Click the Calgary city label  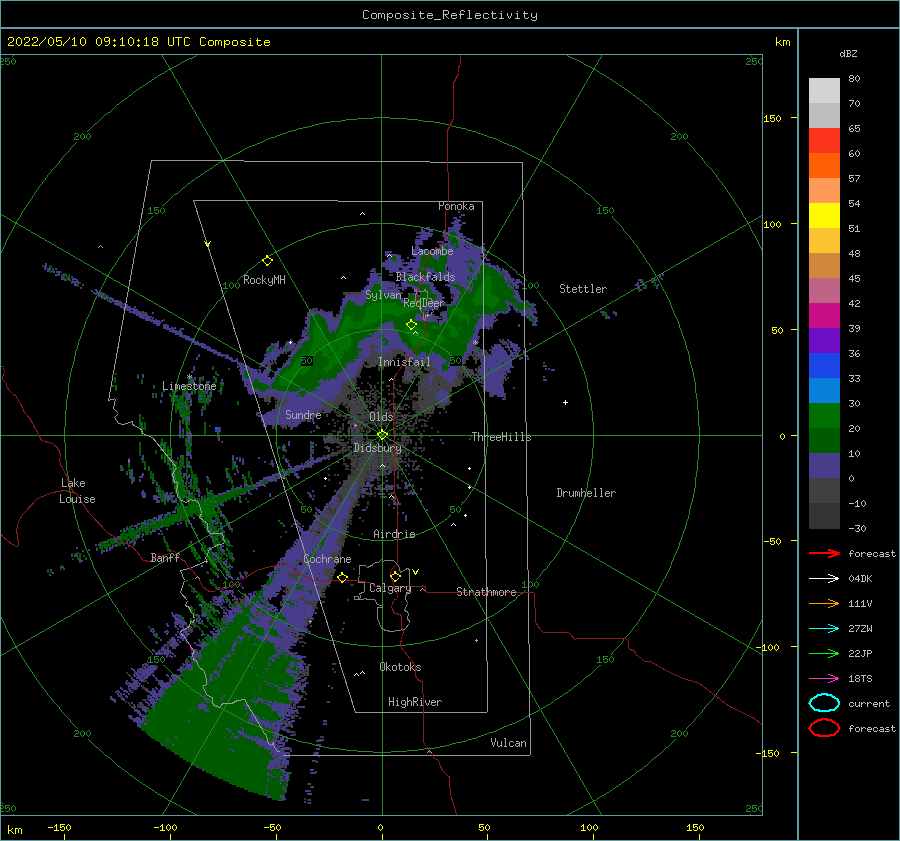click(390, 588)
